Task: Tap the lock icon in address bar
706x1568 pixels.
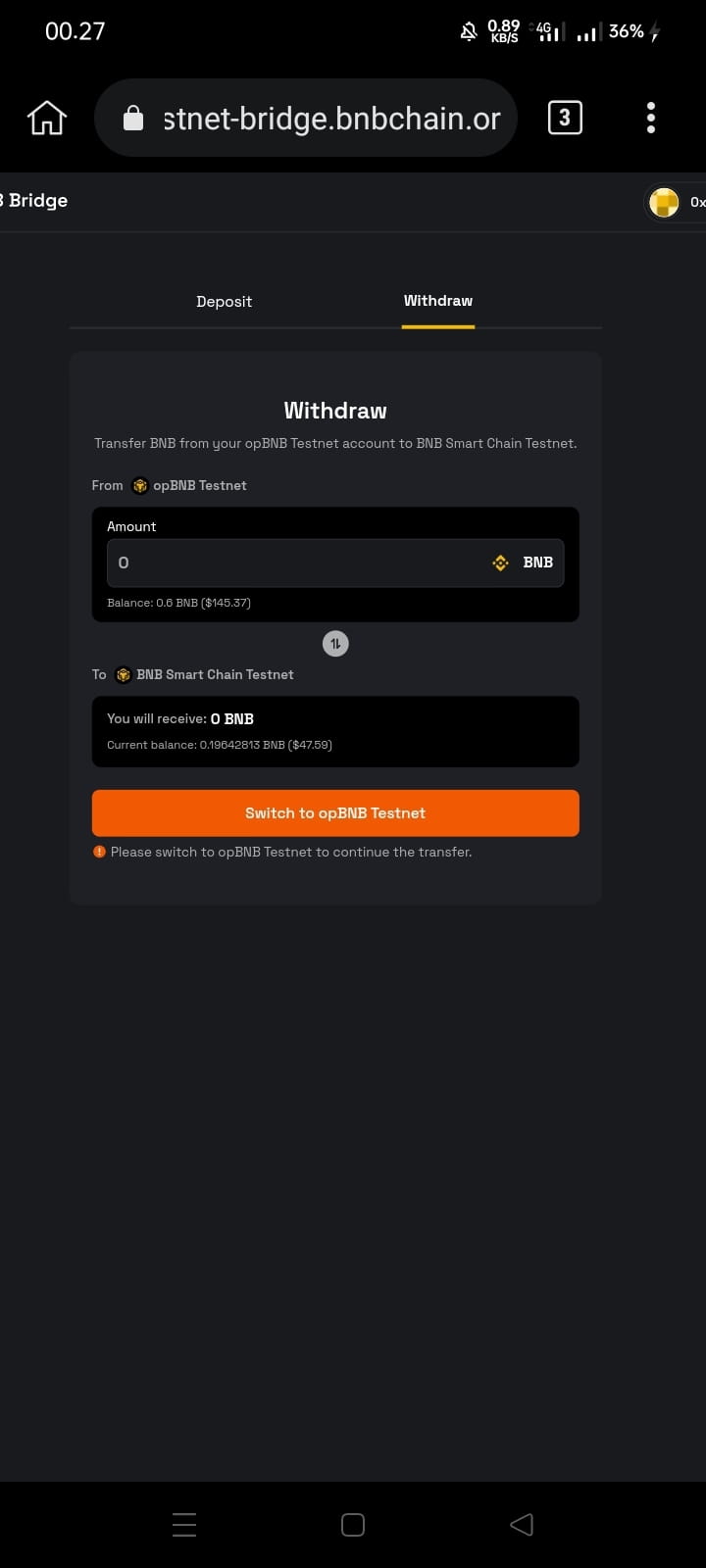Action: (133, 119)
